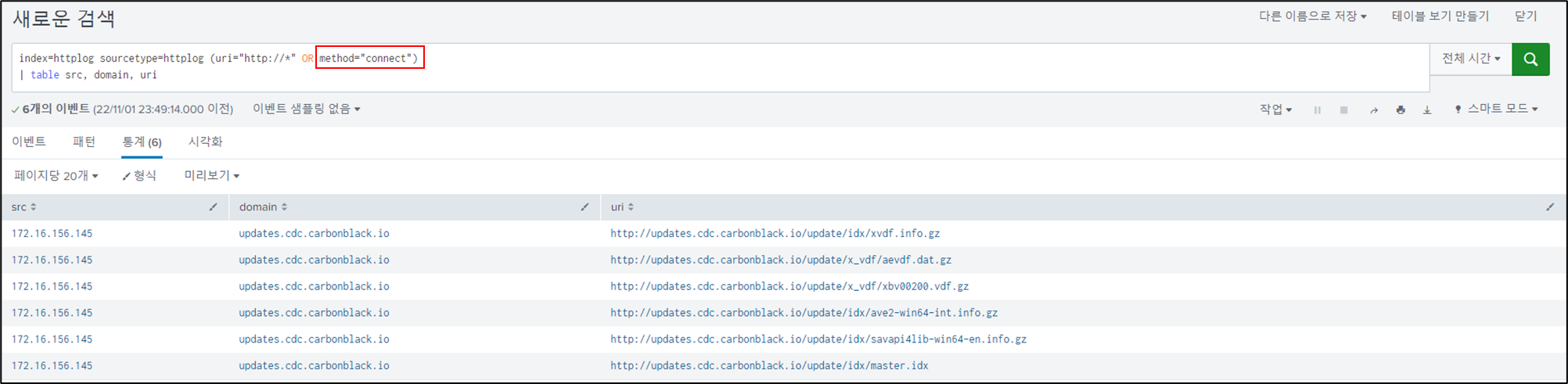Open the 전체 시간 time range picker

(x=1471, y=59)
